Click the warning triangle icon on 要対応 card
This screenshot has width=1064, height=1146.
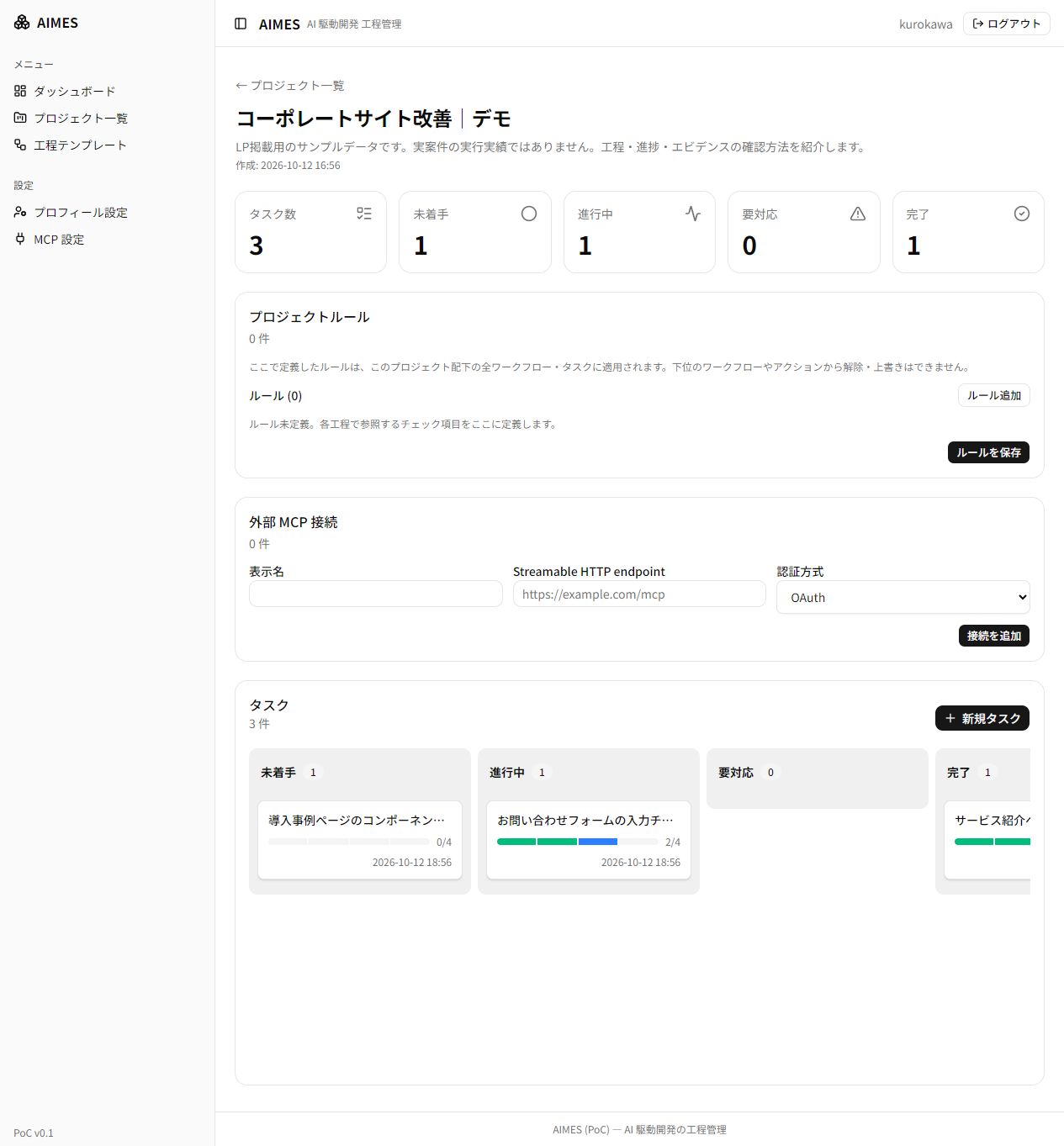pos(858,214)
